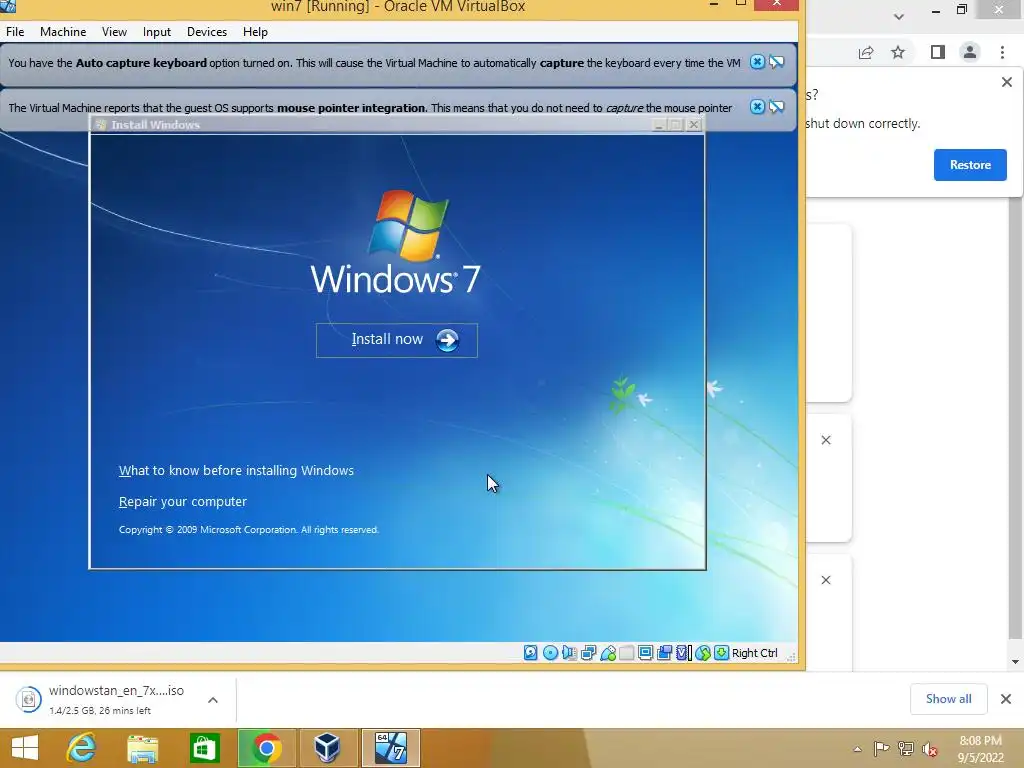Switch to Chrome in taskbar

coord(266,748)
